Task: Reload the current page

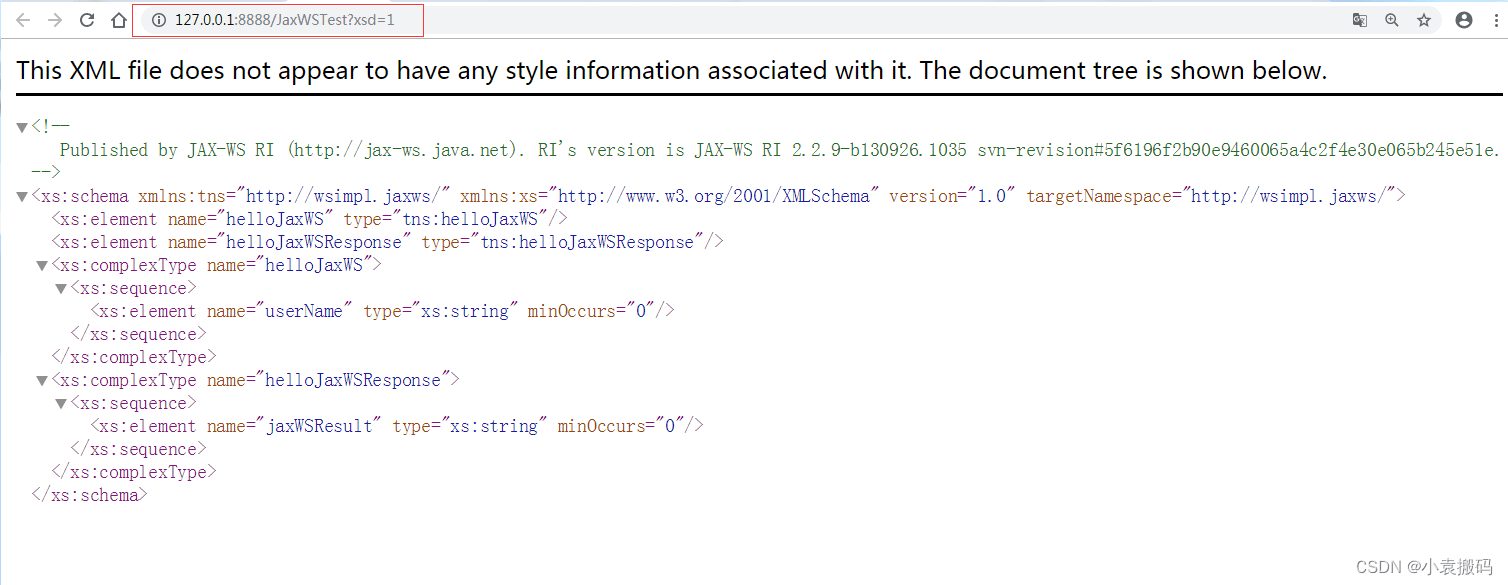Action: (87, 20)
